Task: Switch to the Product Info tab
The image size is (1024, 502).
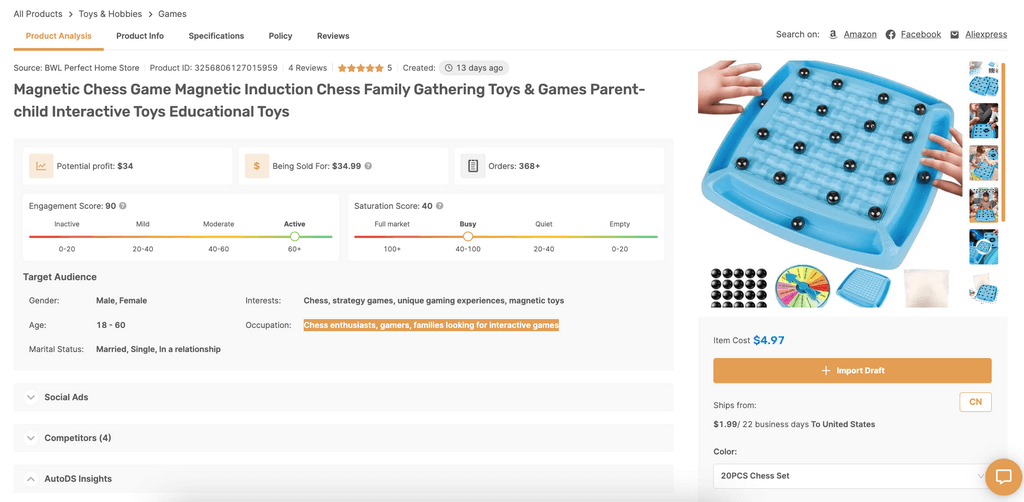Action: pyautogui.click(x=140, y=36)
